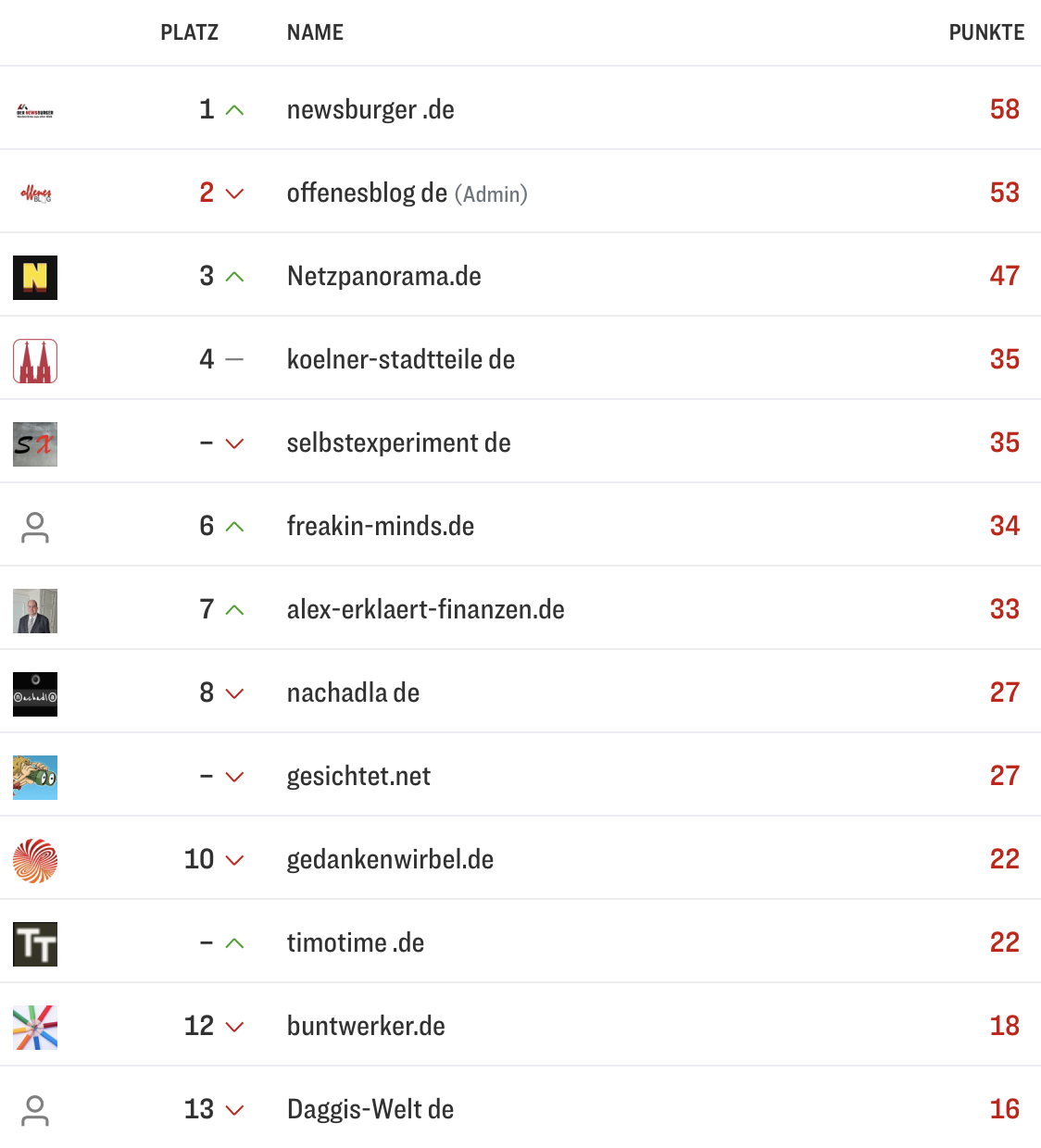1041x1148 pixels.
Task: Click the TT timotime logo
Action: point(34,942)
